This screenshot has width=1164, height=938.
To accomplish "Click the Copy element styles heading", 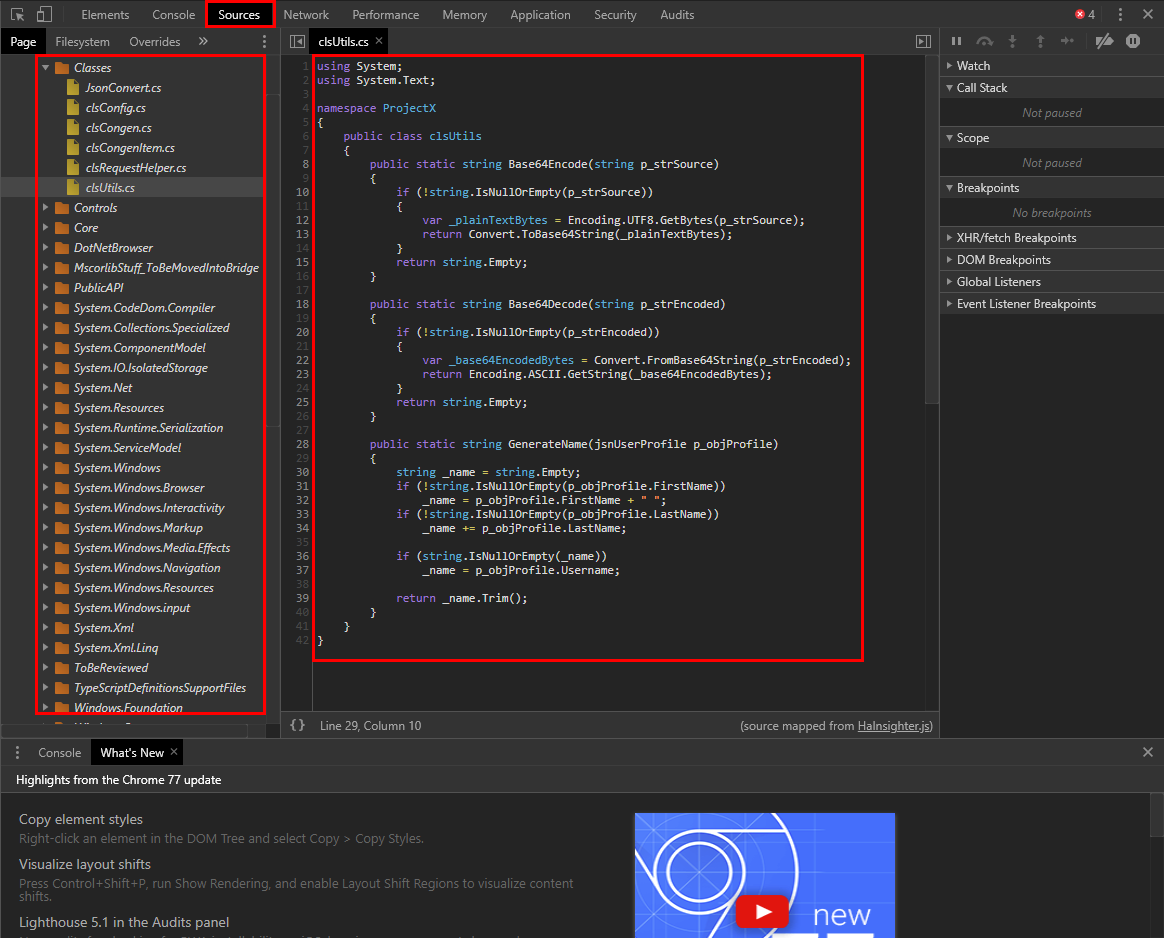I will (81, 819).
